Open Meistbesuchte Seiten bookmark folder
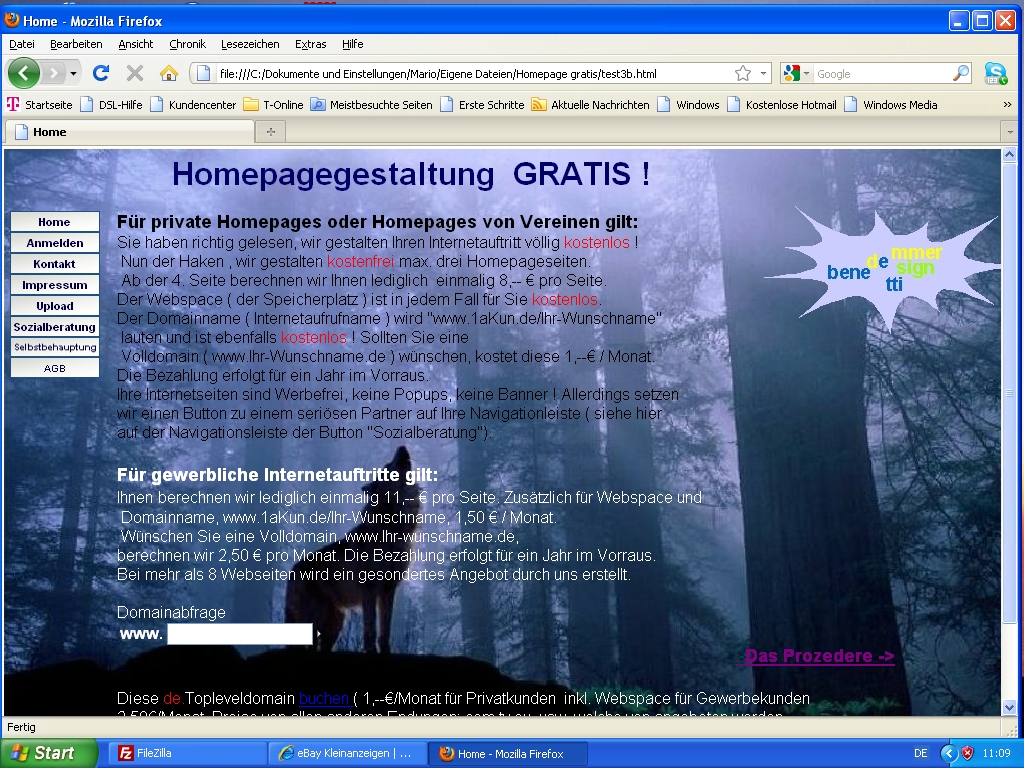 (x=372, y=104)
